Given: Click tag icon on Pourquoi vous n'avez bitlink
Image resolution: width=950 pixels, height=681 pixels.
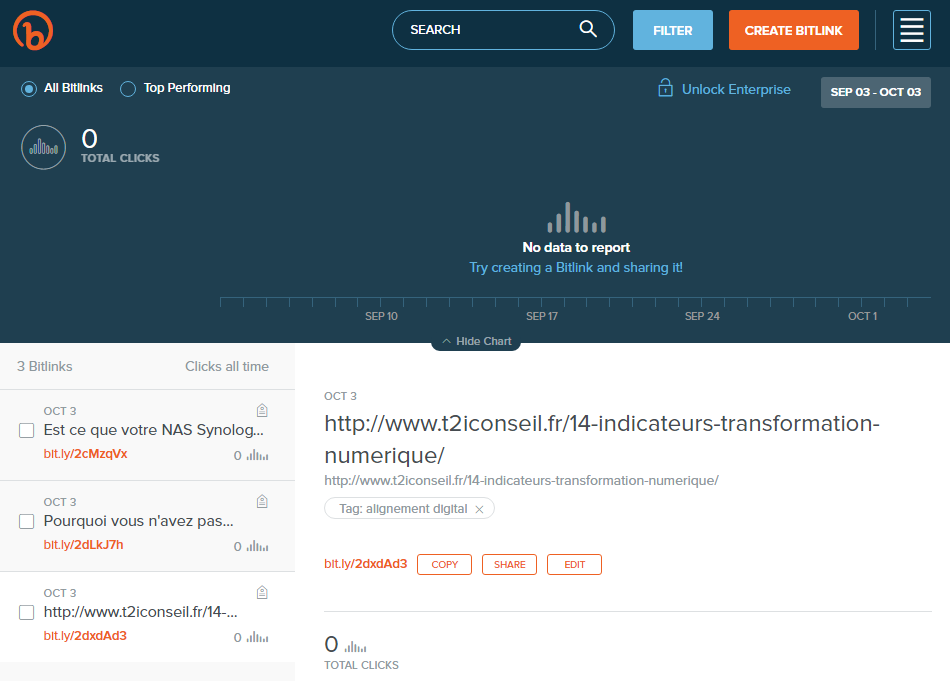Looking at the screenshot, I should [262, 501].
